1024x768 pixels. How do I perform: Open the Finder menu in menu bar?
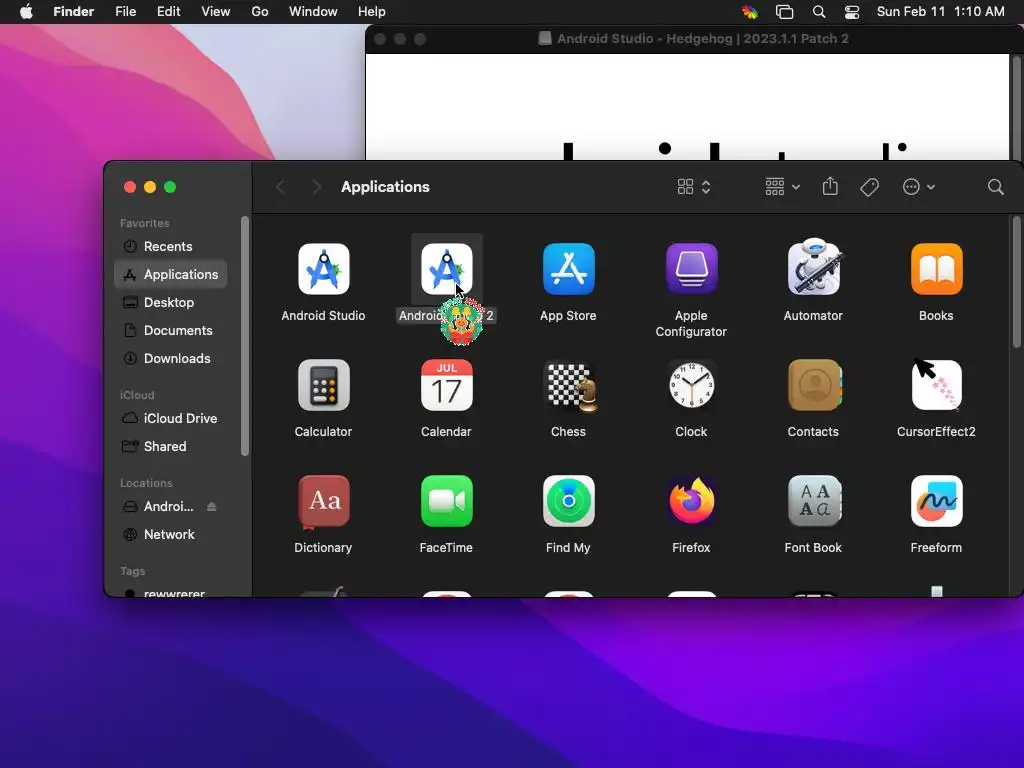tap(74, 12)
